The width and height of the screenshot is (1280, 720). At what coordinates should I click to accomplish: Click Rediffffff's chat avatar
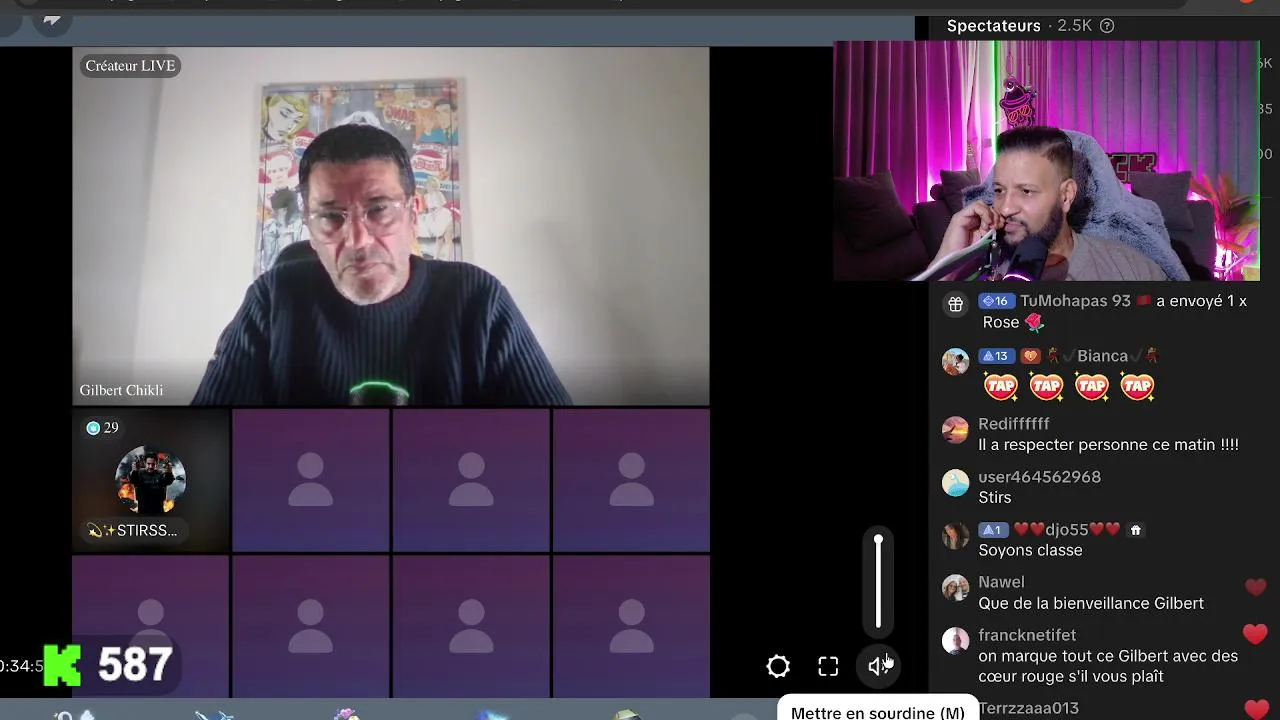click(x=956, y=430)
